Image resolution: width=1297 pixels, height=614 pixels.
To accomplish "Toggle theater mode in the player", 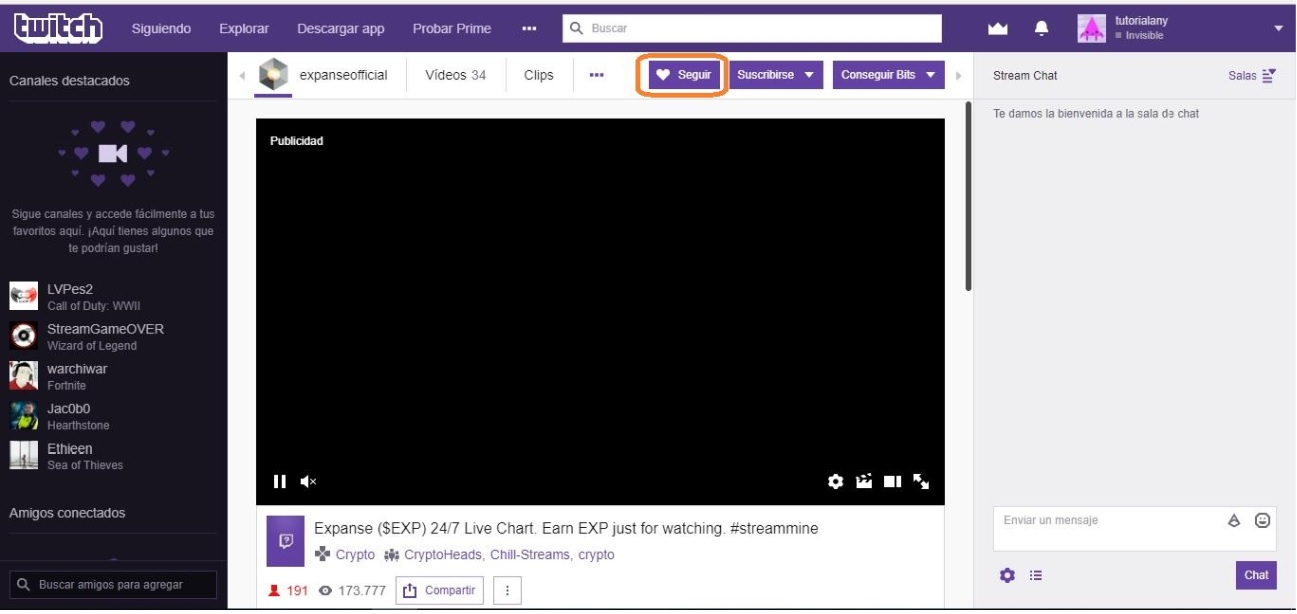I will pos(893,482).
